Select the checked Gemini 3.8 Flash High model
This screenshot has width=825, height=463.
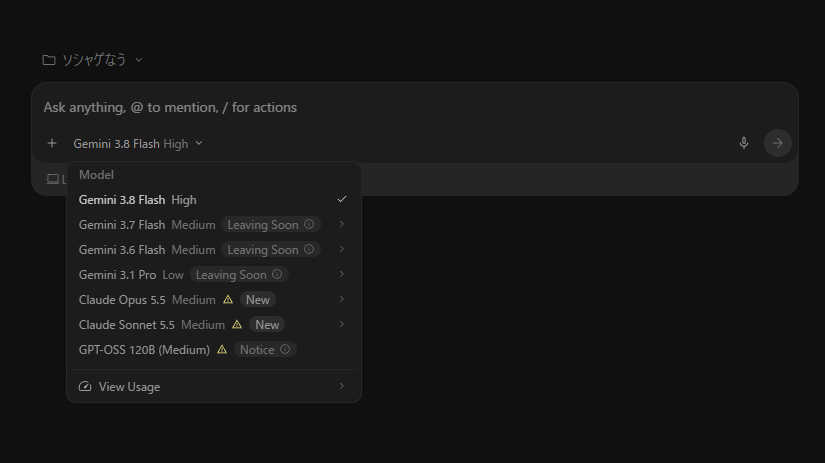[x=214, y=200]
